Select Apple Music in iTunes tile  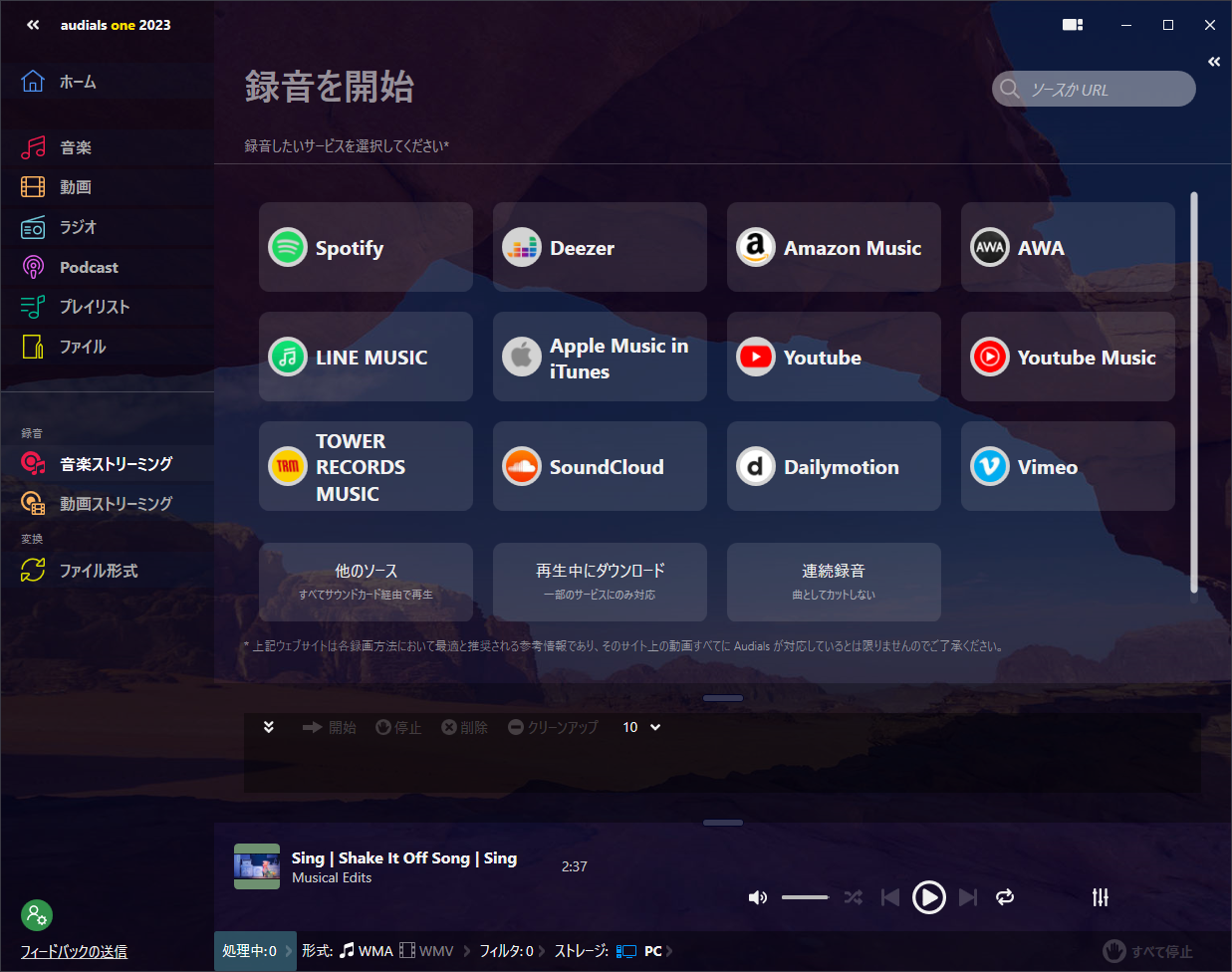pos(600,357)
